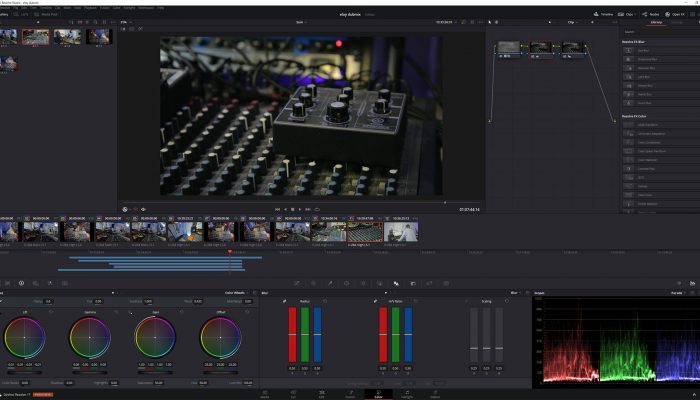Open the 3D stereoscopic palette
The width and height of the screenshot is (700, 400).
pos(446,283)
